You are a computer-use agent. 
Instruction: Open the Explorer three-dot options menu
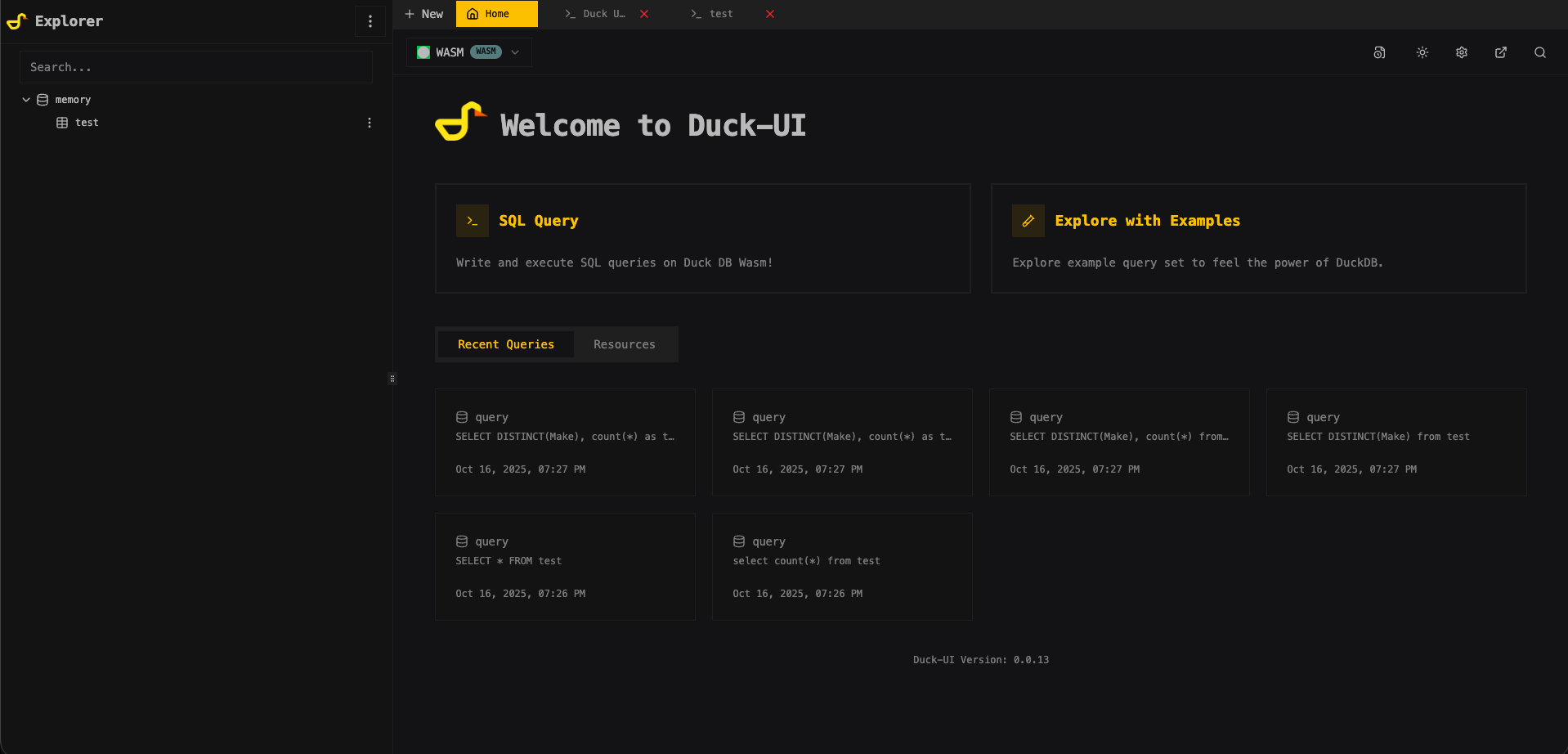click(370, 21)
